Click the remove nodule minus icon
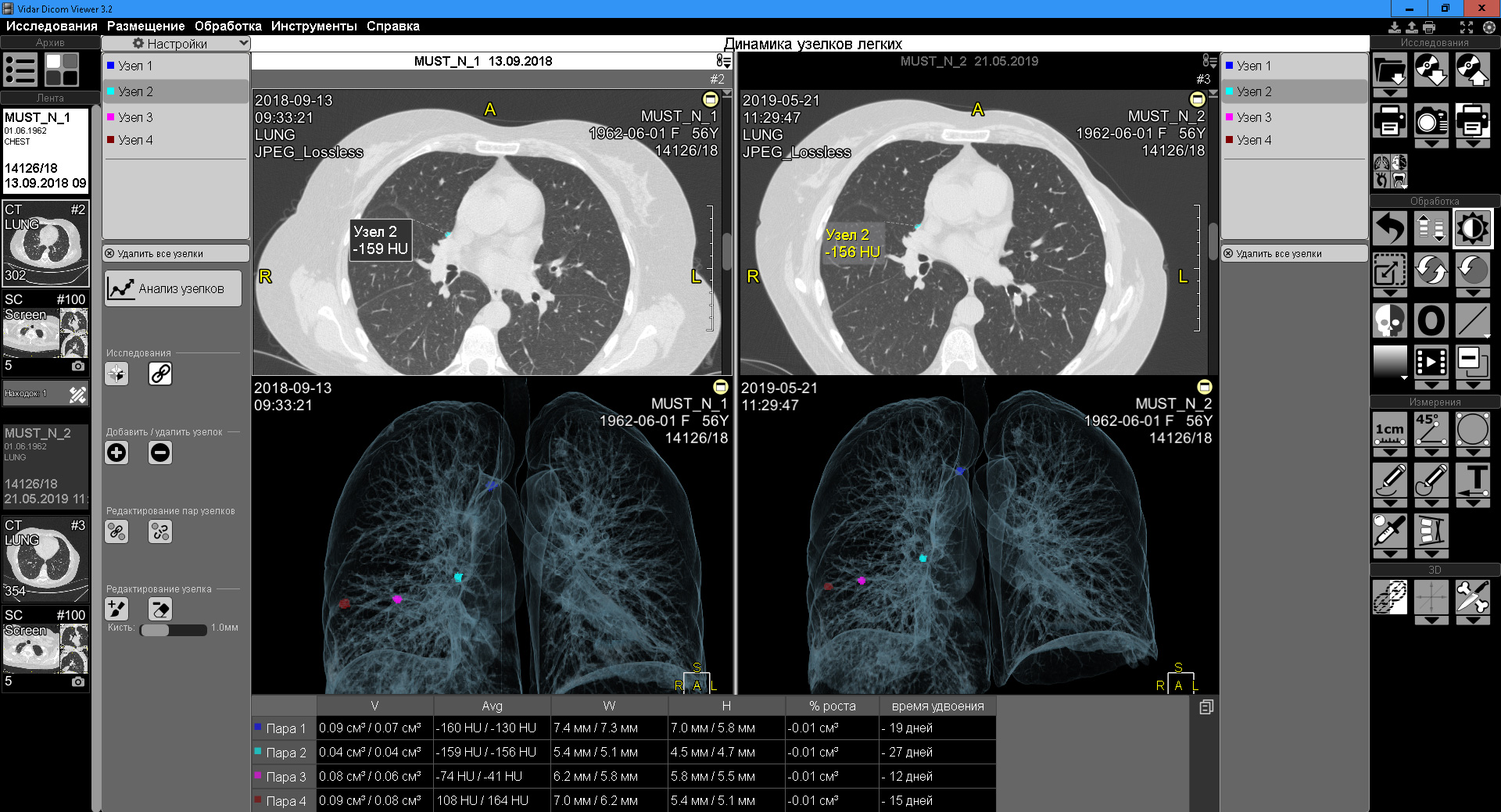 [160, 453]
